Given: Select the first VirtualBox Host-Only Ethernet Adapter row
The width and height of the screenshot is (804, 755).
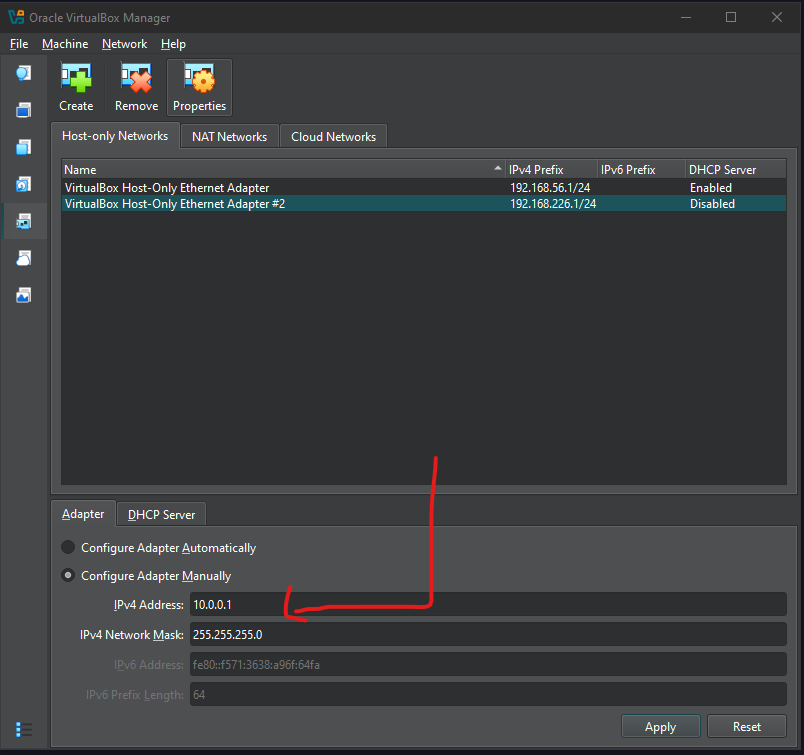Looking at the screenshot, I should (x=424, y=188).
